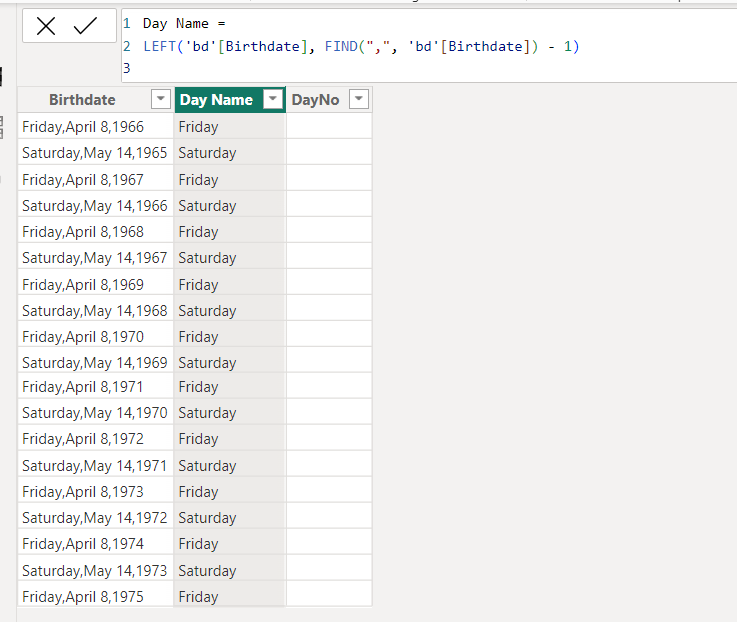Viewport: 737px width, 622px height.
Task: Select cell 'Friday,April 8,1971'
Action: [x=96, y=386]
